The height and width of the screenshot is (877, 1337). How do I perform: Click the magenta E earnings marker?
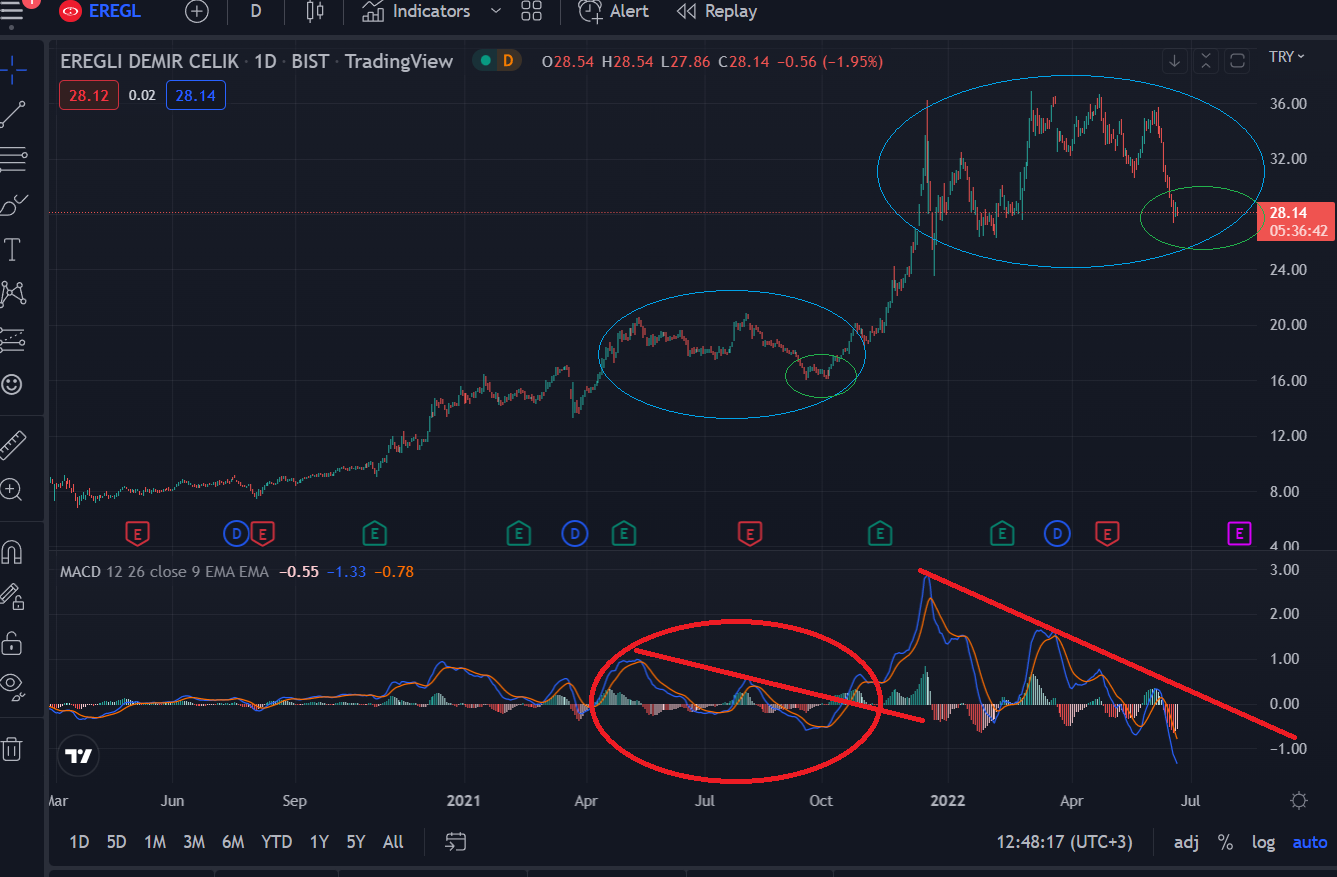1239,534
